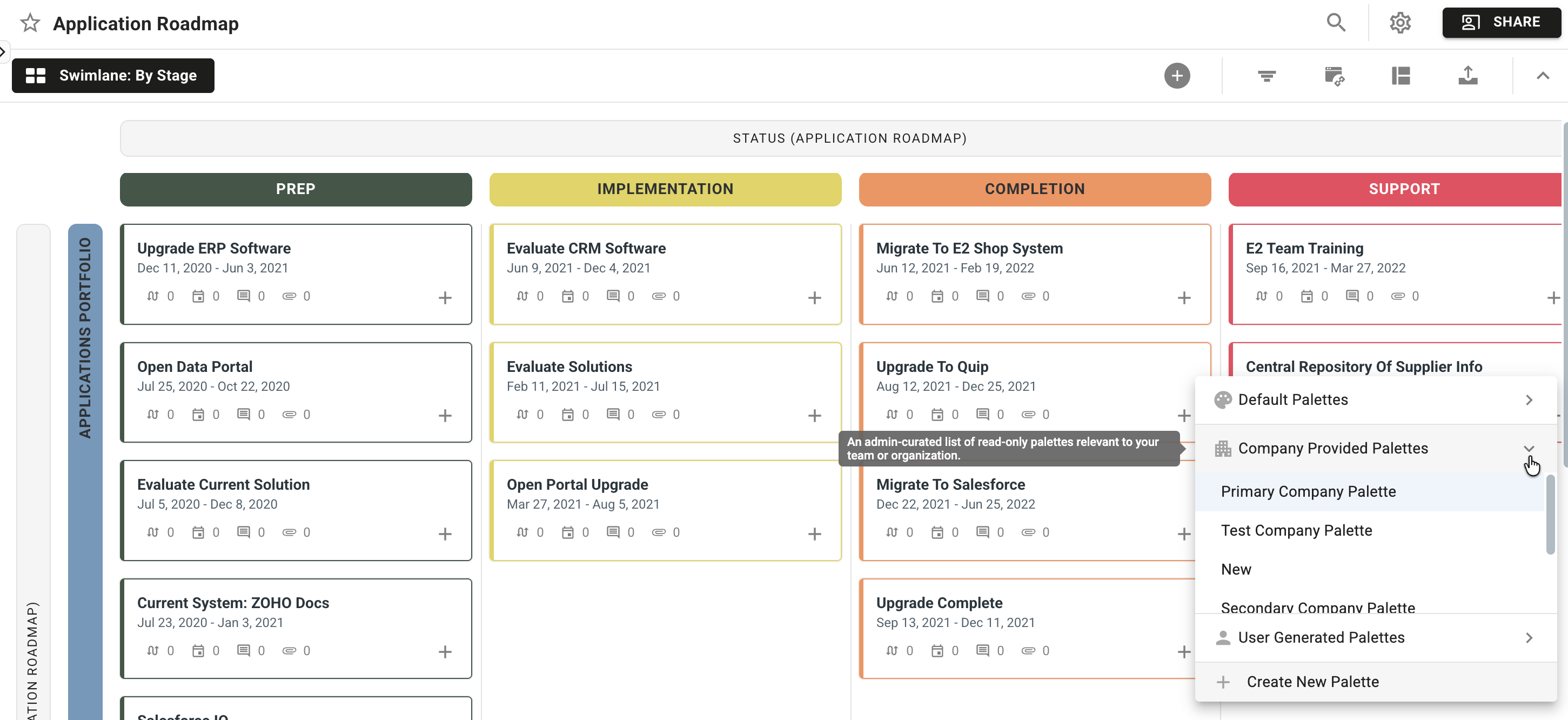Click milestone calendar icon on Upgrade Complete card
The height and width of the screenshot is (720, 1568).
(937, 651)
